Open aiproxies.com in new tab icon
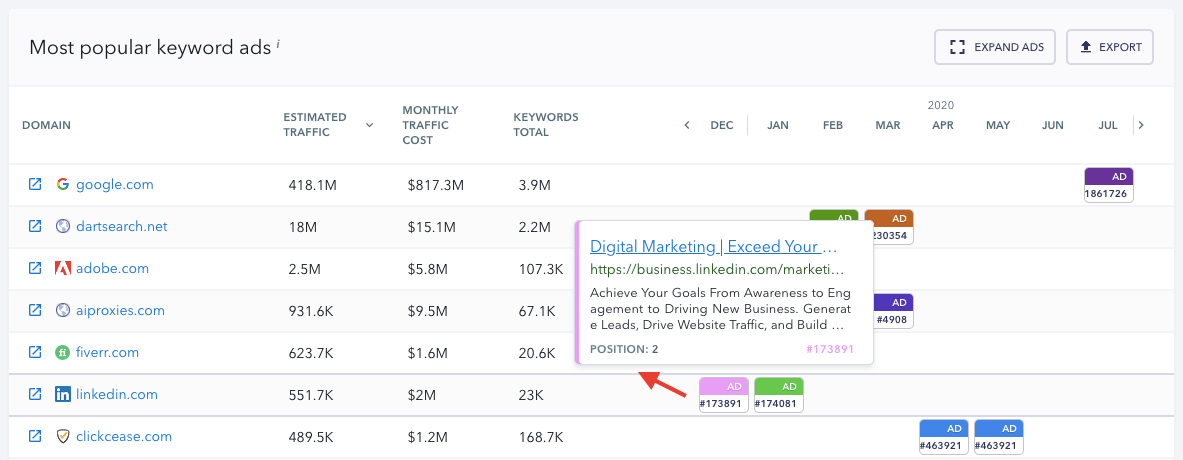 click(35, 310)
